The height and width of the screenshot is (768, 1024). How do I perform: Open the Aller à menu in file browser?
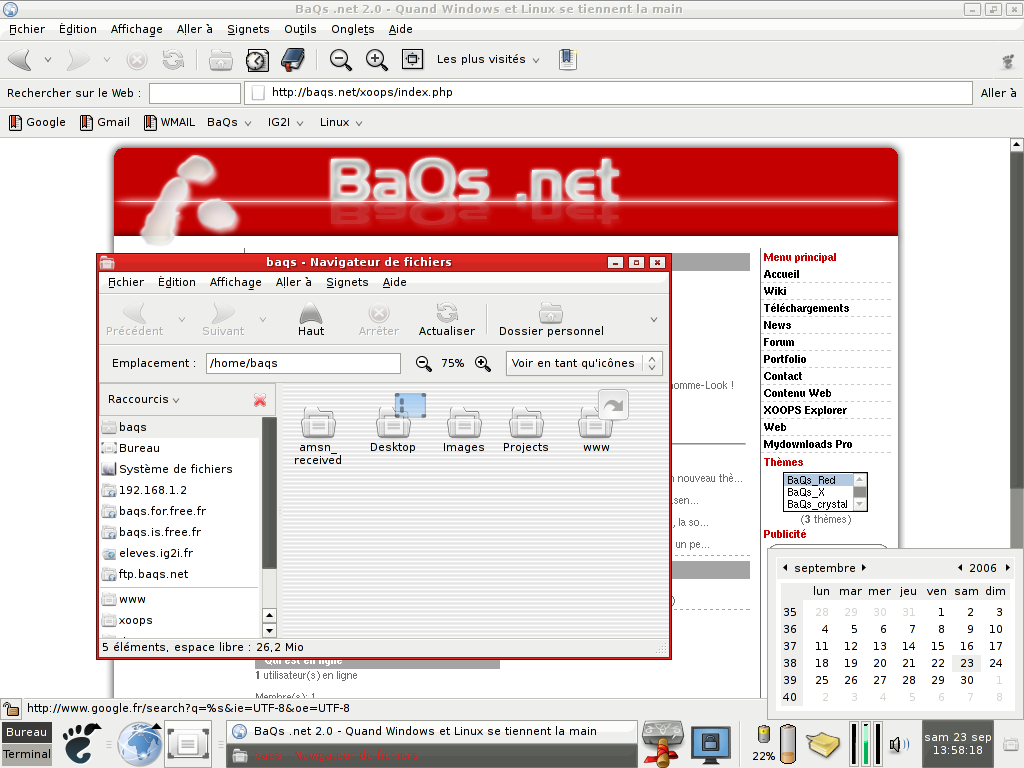click(293, 282)
